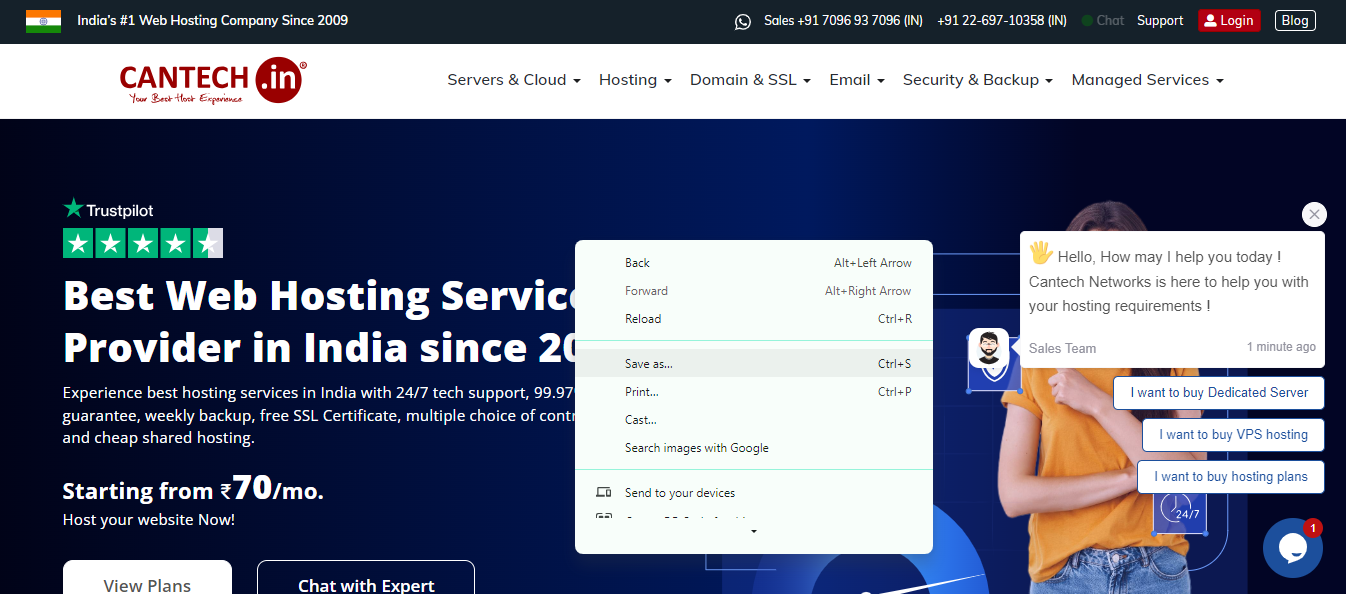The image size is (1346, 594).
Task: Expand the Domain & SSL menu
Action: 750,80
